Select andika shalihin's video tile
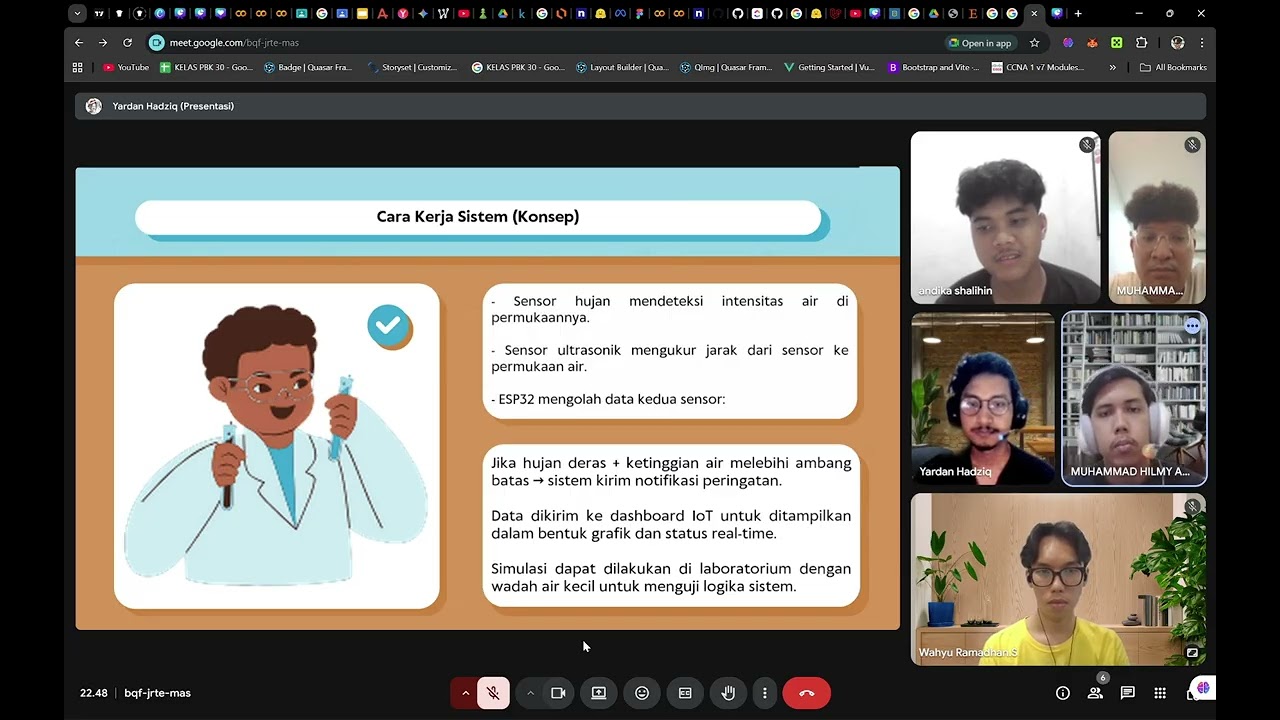Screen dimensions: 1280x720 click(1005, 218)
